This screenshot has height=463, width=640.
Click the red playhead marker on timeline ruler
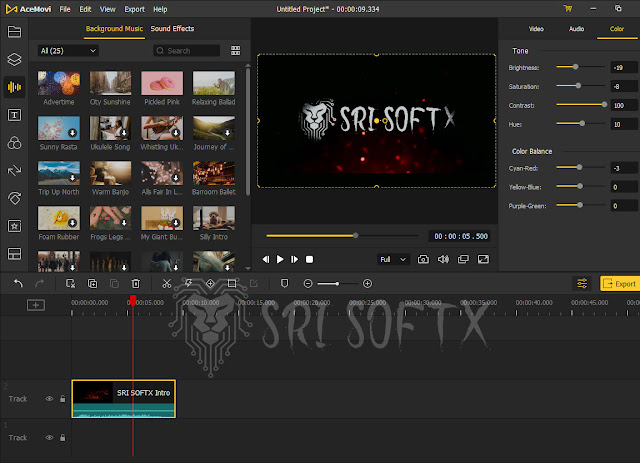[133, 301]
